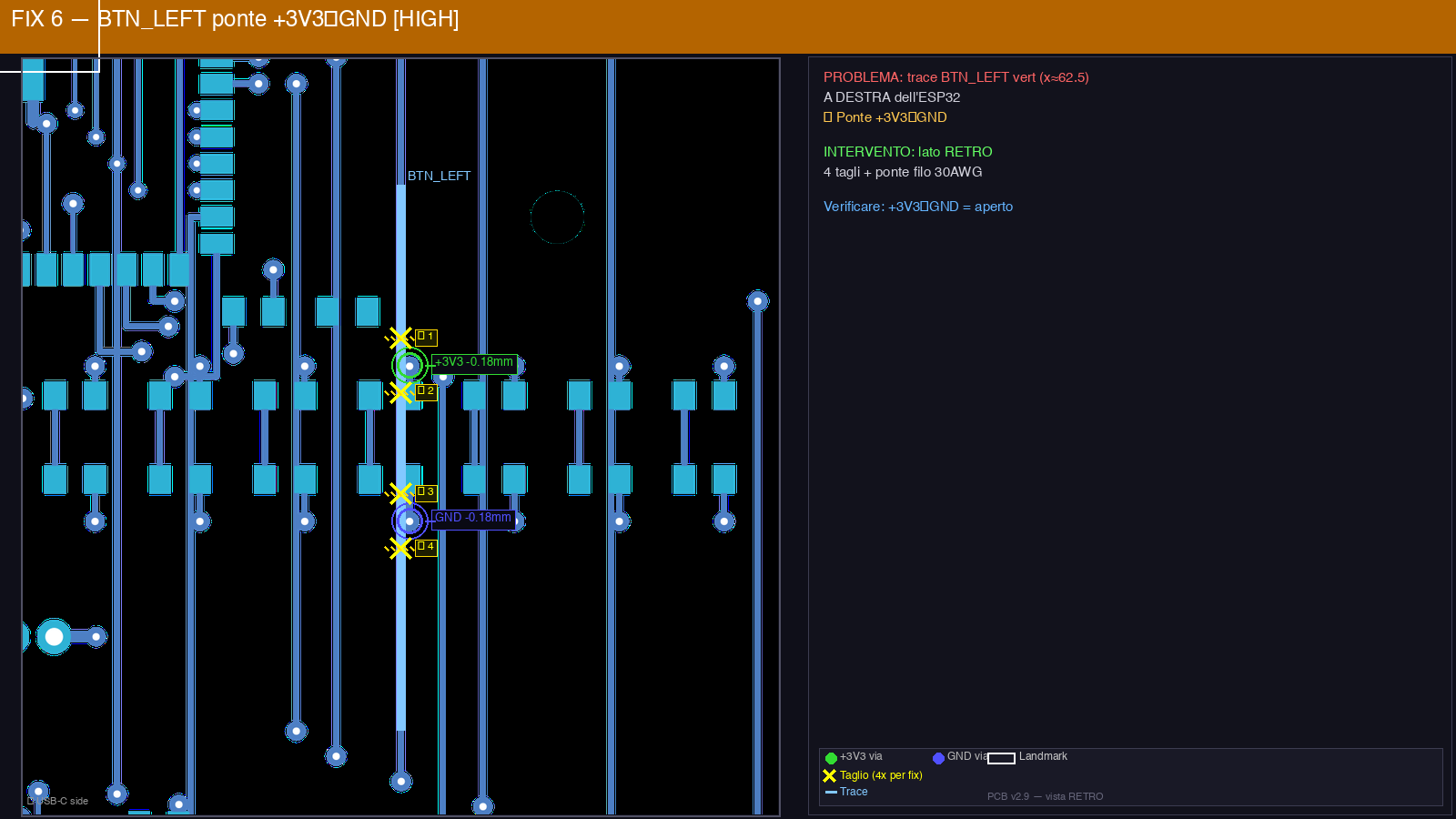Click the yellow cut marker number 2
This screenshot has width=1456, height=819.
(400, 393)
